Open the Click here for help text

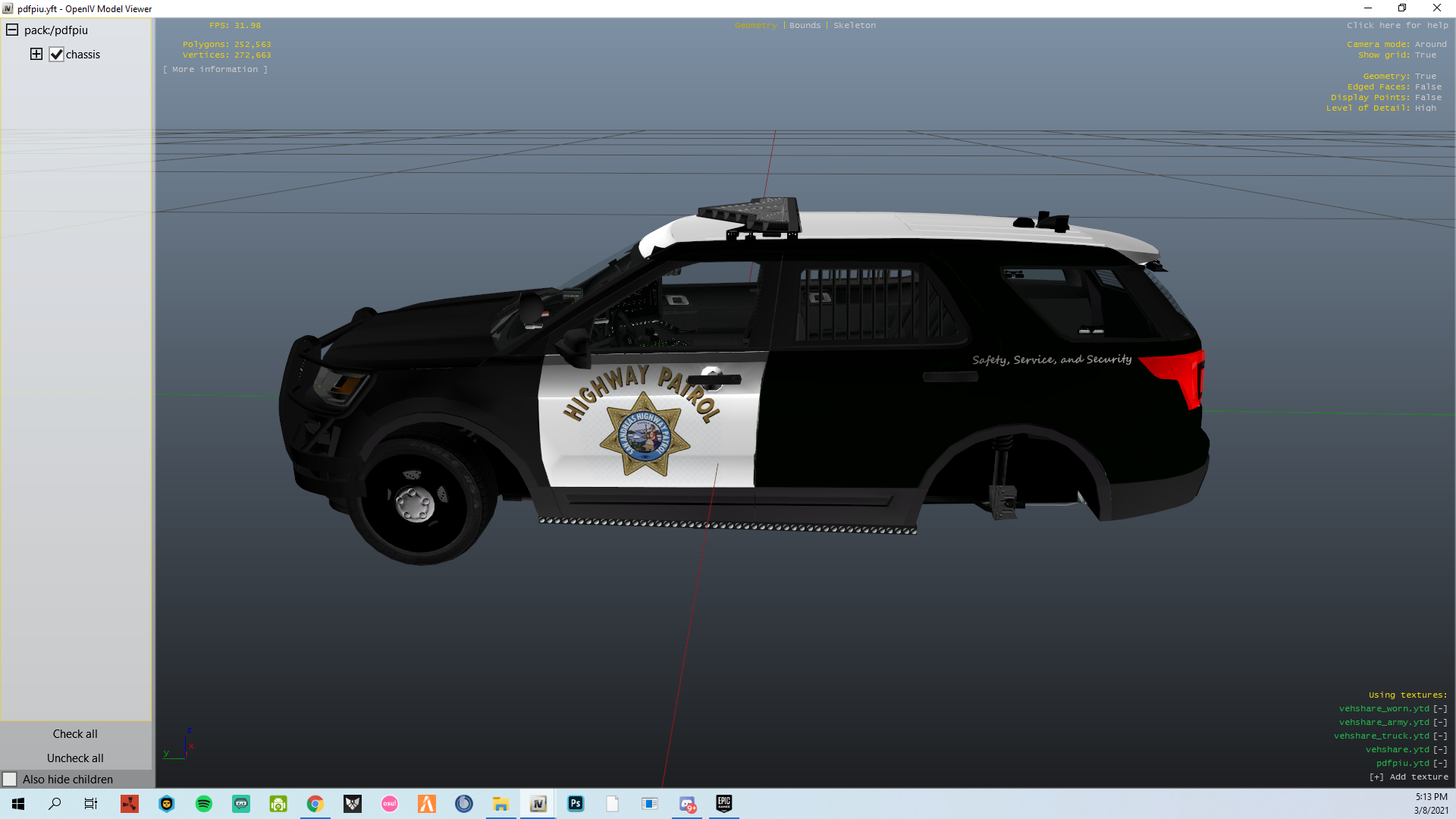[1397, 26]
